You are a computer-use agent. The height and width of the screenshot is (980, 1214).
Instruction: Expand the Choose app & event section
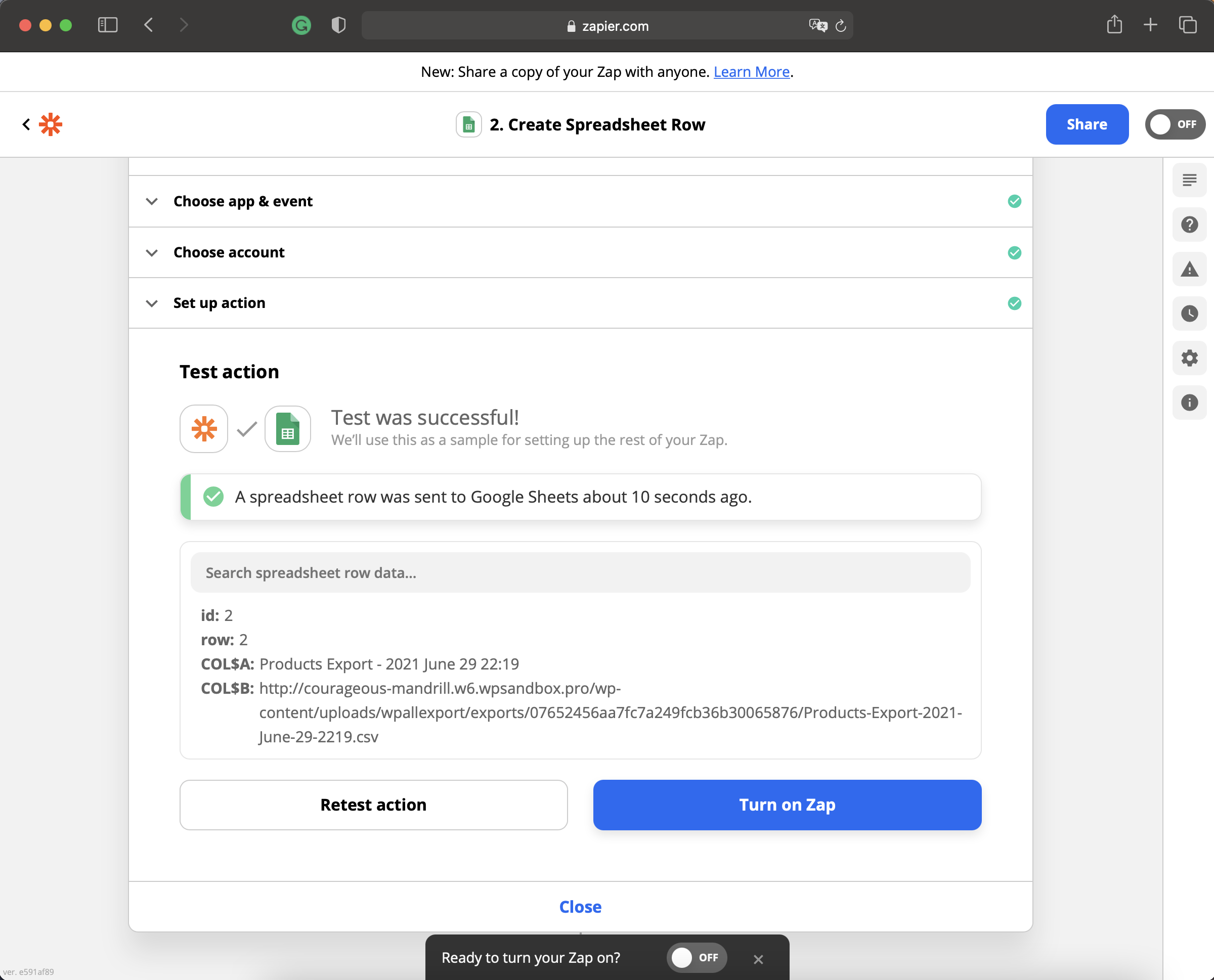point(243,202)
